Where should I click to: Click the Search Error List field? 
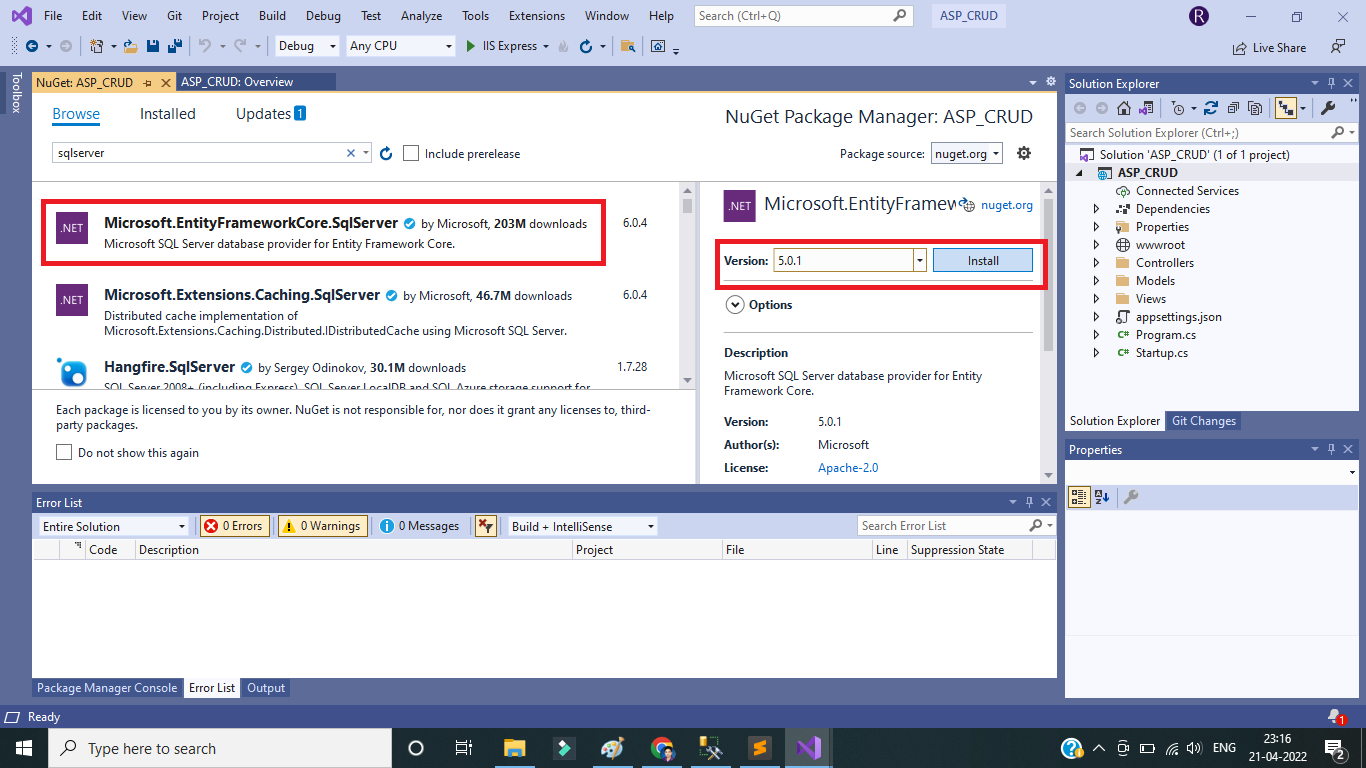[943, 526]
